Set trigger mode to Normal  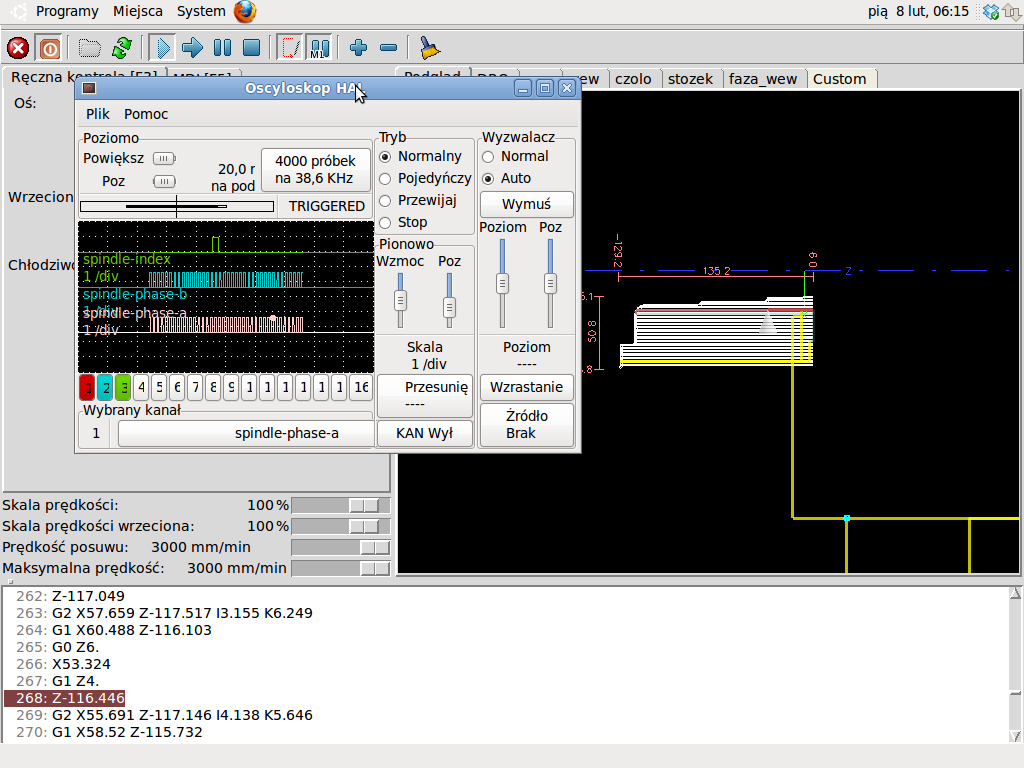515,157
